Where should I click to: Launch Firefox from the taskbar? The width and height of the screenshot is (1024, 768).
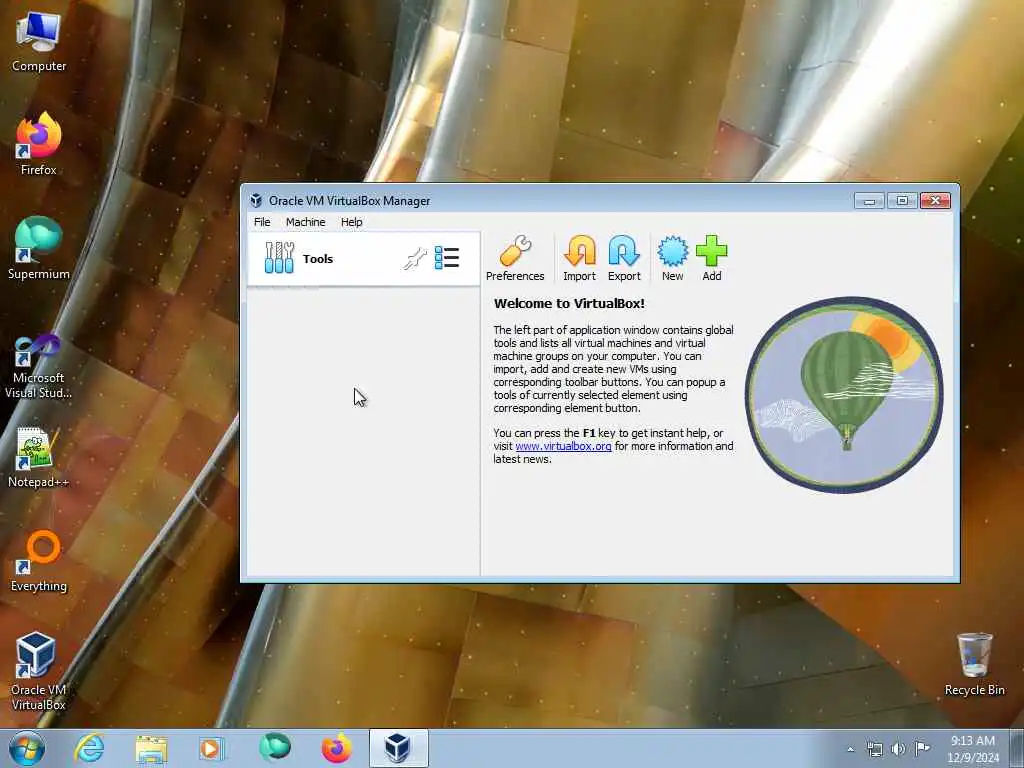coord(336,748)
